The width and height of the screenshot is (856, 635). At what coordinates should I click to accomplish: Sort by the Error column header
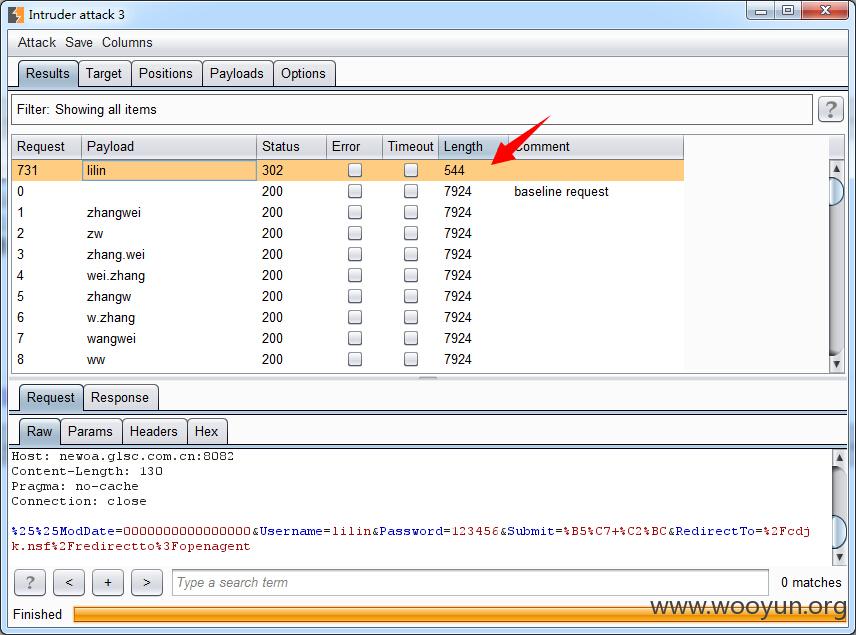pyautogui.click(x=354, y=147)
